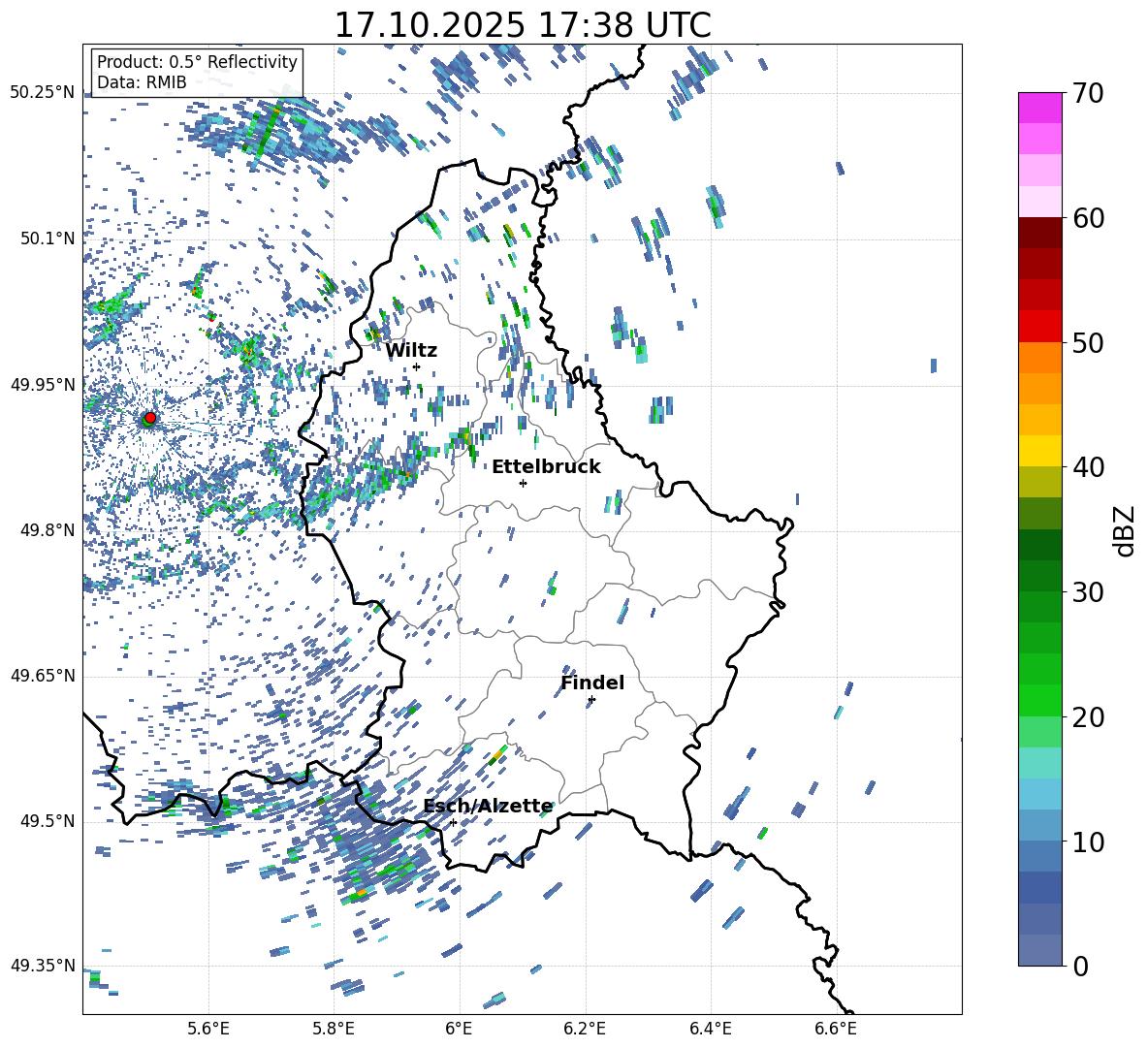
Task: Click the Wiltz station cross marker
Action: [x=416, y=366]
